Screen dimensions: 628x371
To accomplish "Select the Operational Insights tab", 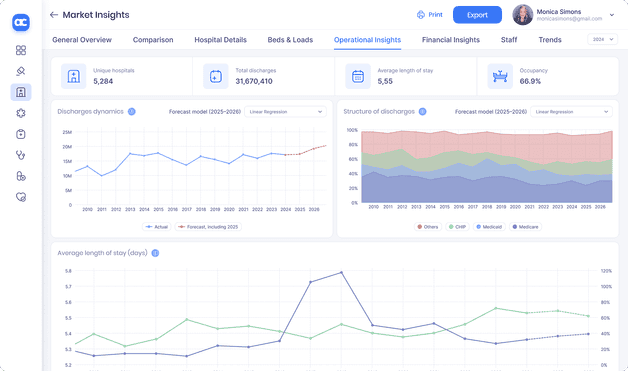I will click(367, 40).
